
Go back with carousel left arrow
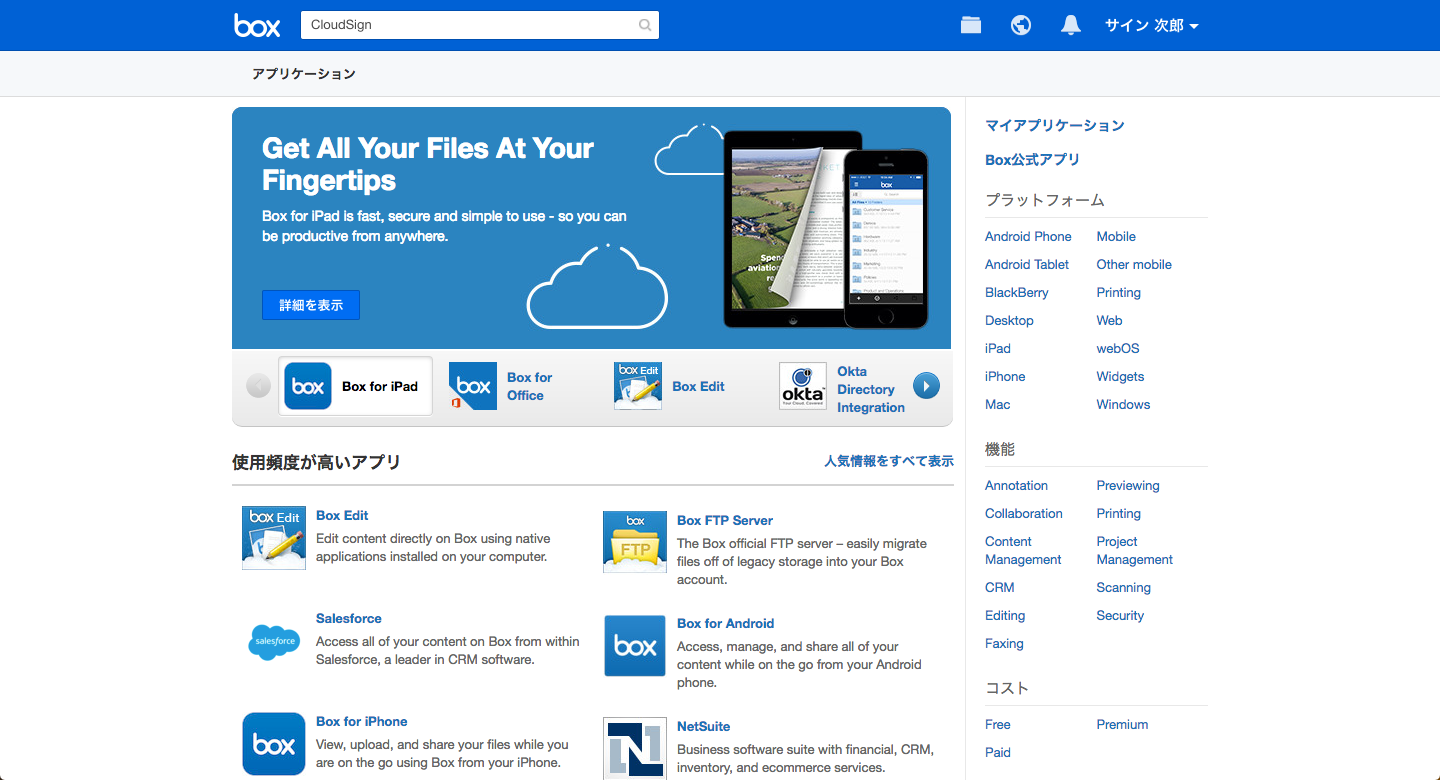(x=258, y=386)
